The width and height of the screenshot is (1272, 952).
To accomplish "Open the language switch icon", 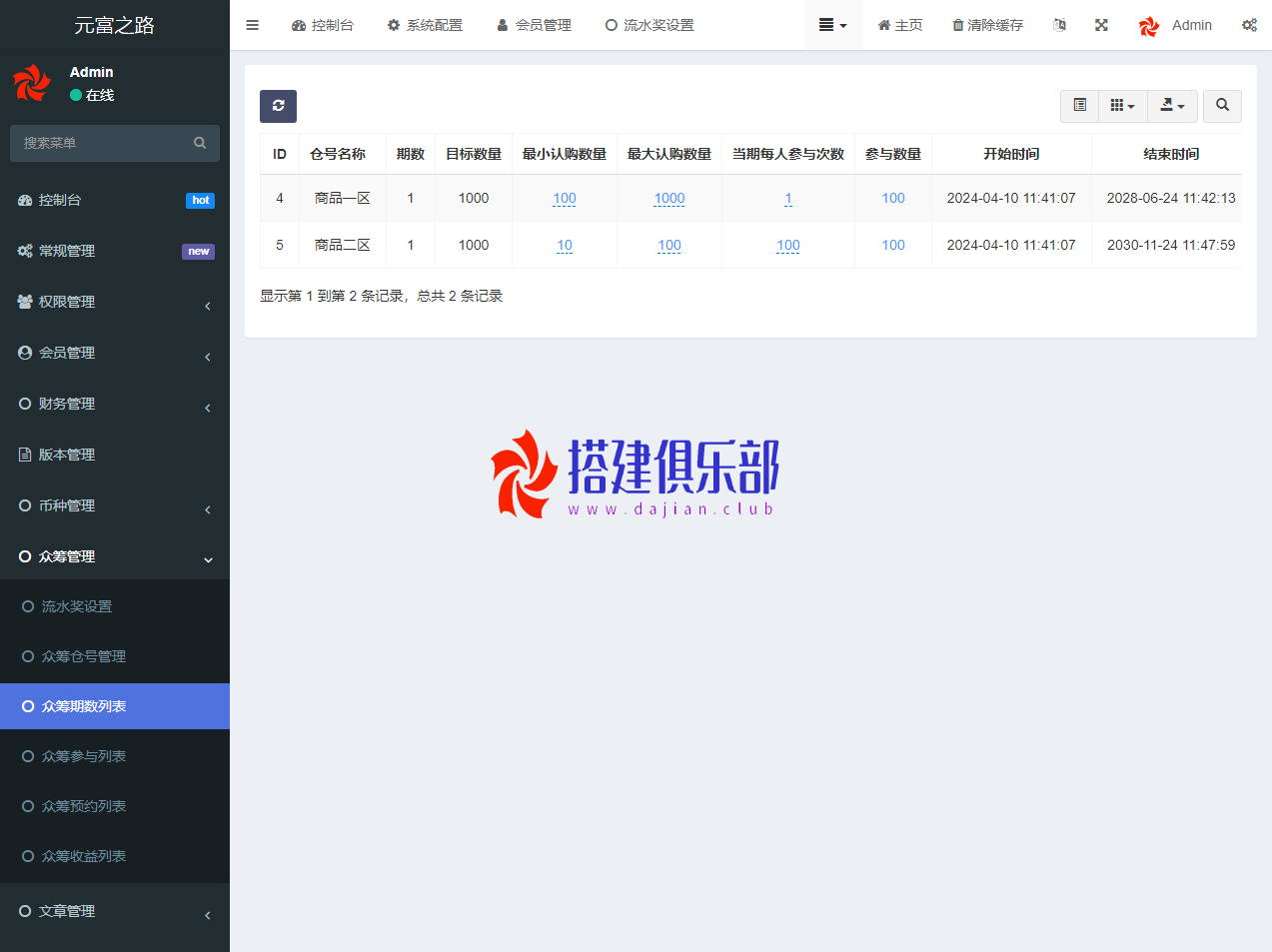I will (x=1059, y=25).
